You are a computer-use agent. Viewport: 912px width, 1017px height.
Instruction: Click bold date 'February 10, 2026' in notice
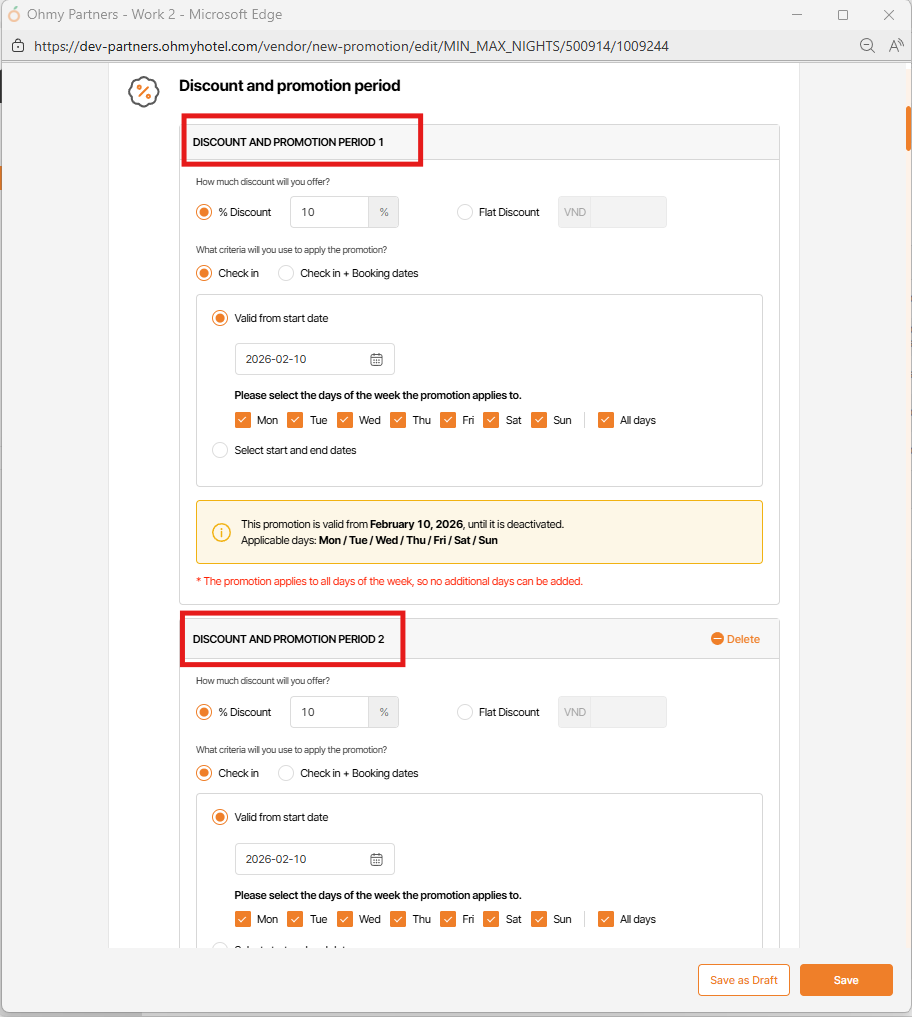pyautogui.click(x=416, y=524)
